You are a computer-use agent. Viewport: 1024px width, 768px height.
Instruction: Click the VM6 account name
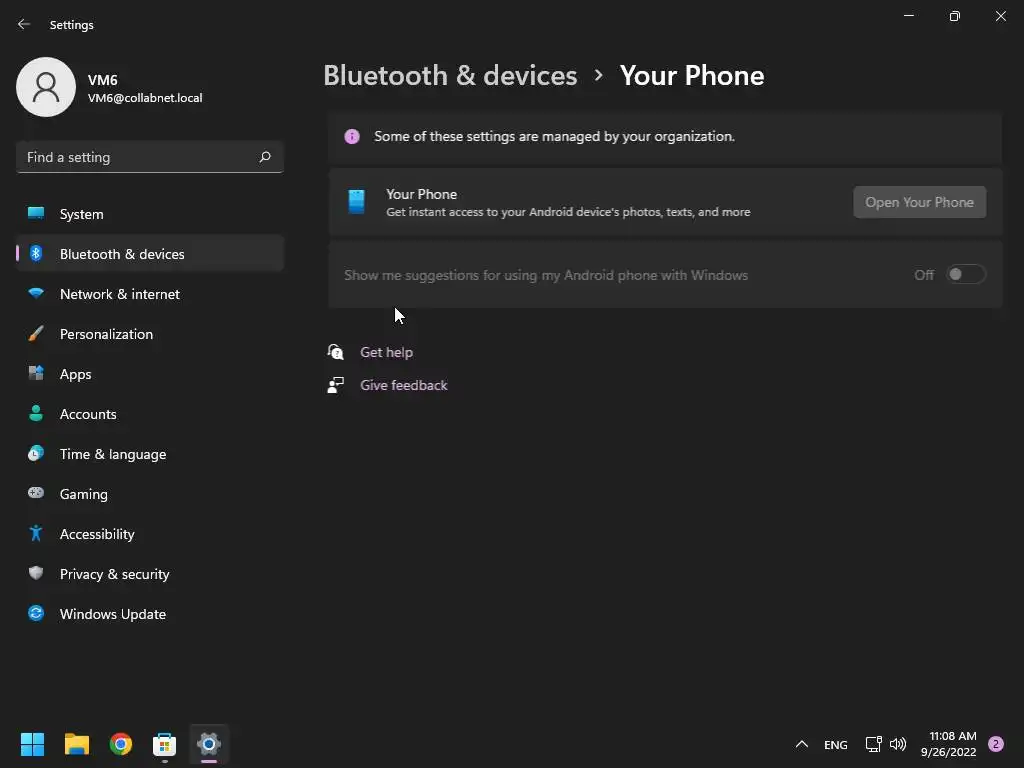point(103,80)
